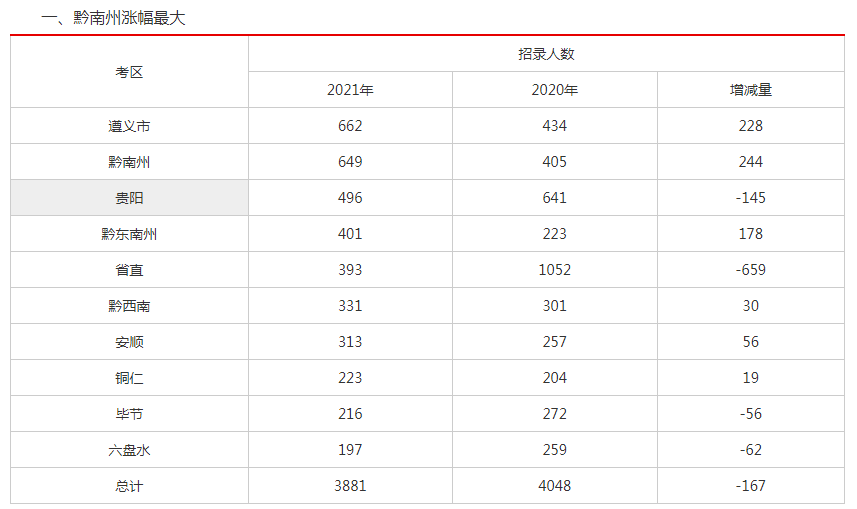Click the 招录人数 header cell
Viewport: 857px width, 509px height.
(x=546, y=54)
